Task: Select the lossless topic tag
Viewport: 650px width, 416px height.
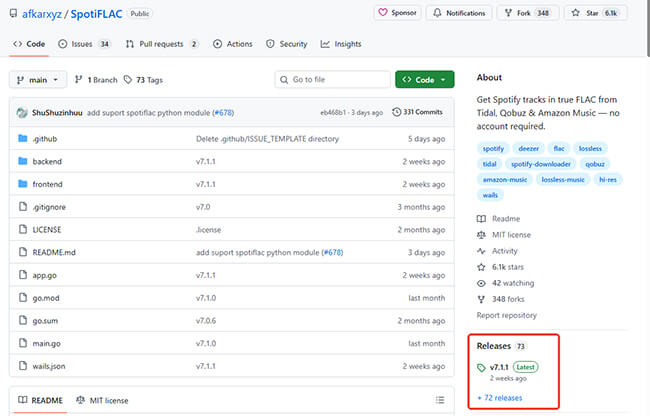Action: [590, 148]
